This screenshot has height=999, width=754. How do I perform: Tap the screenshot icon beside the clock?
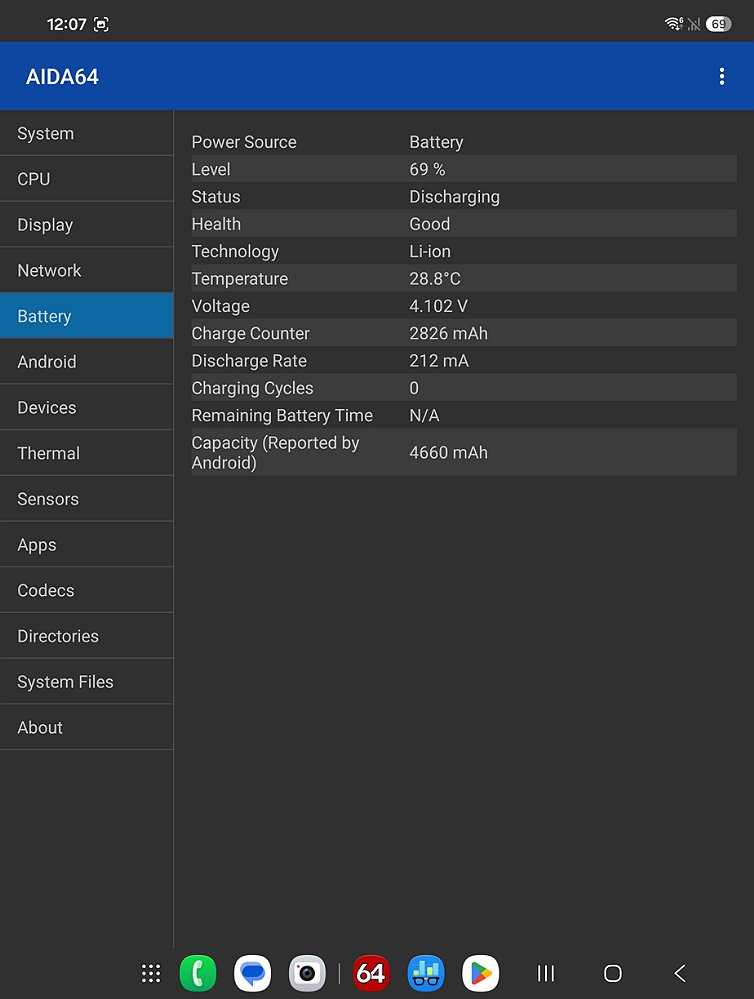(101, 24)
